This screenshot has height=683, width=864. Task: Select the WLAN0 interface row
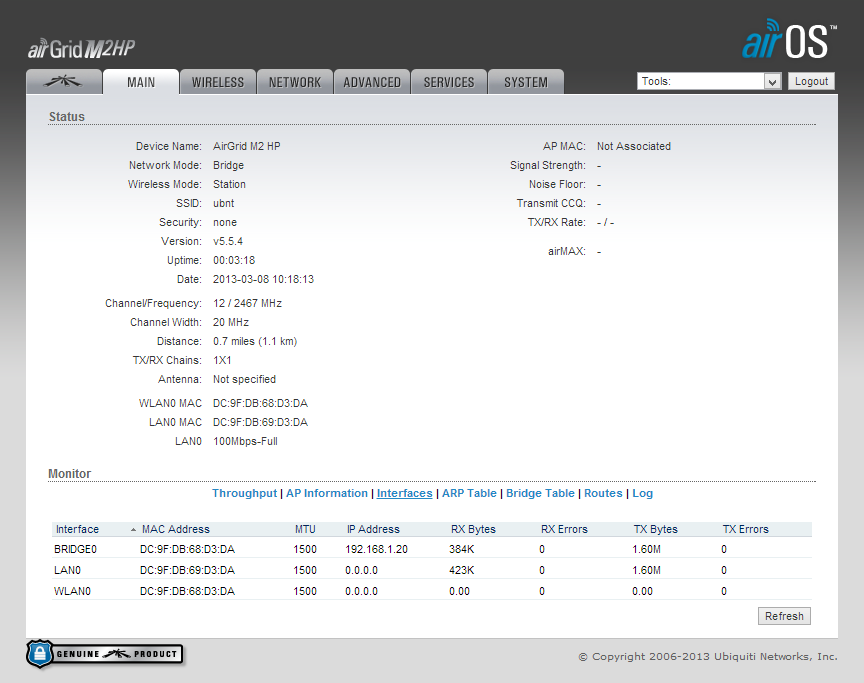tap(431, 591)
